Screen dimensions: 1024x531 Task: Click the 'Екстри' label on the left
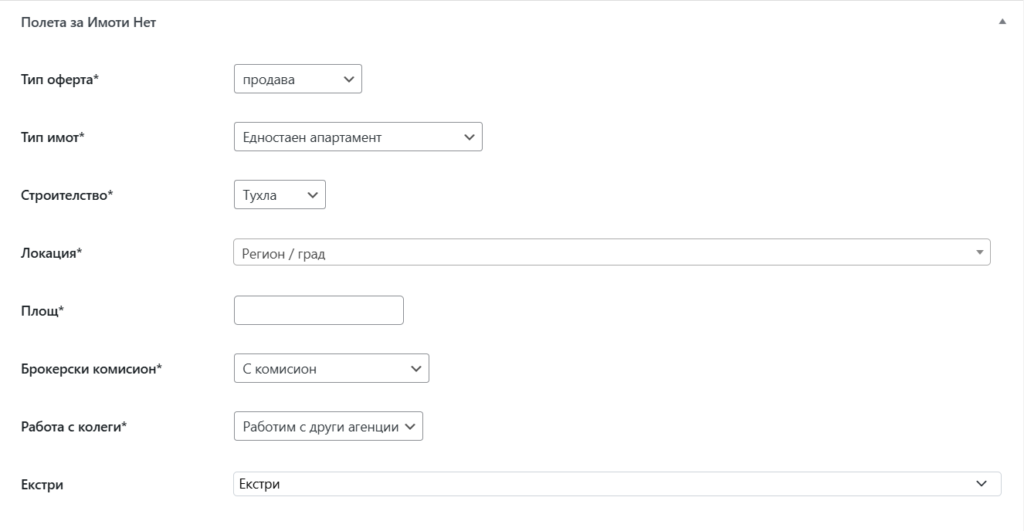42,485
